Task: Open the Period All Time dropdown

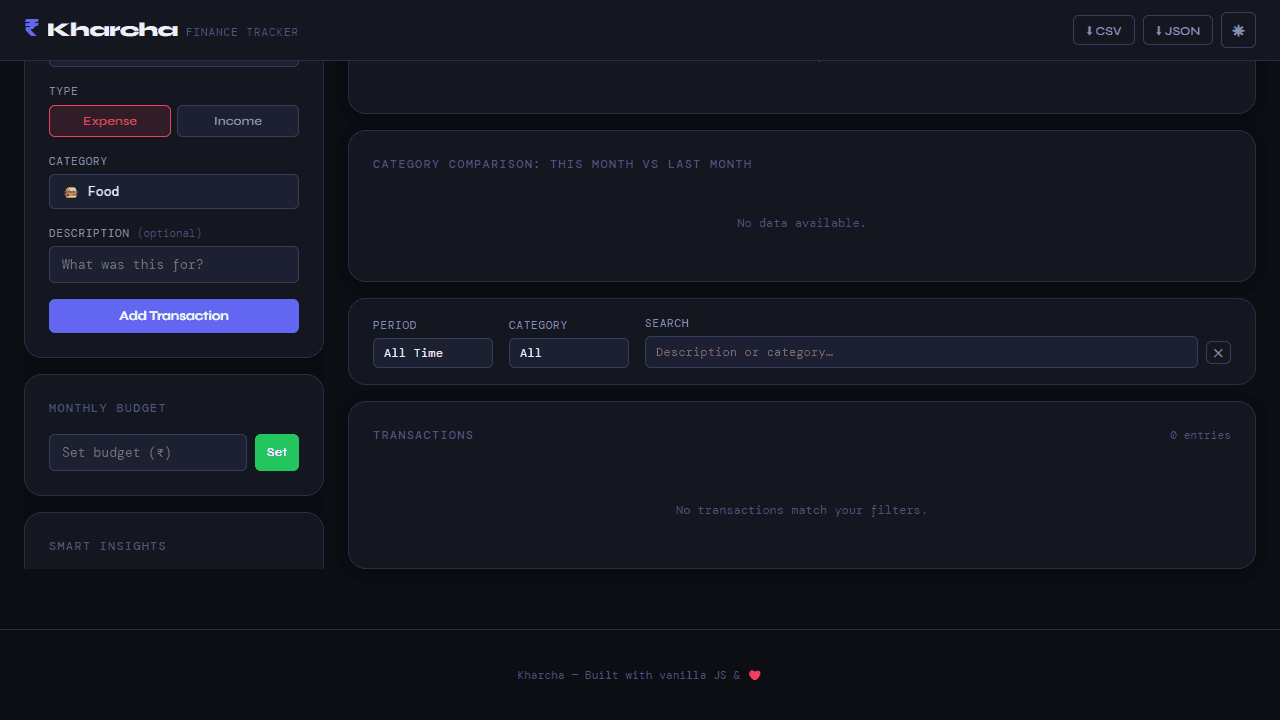Action: 433,353
